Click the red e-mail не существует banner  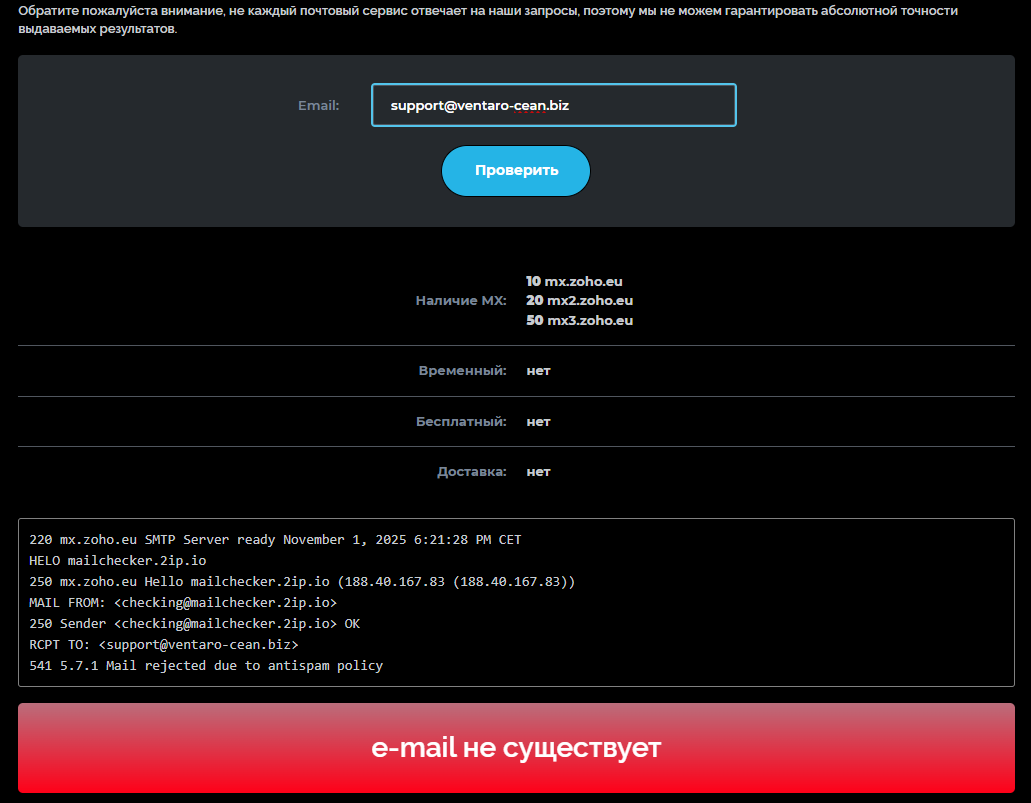516,748
